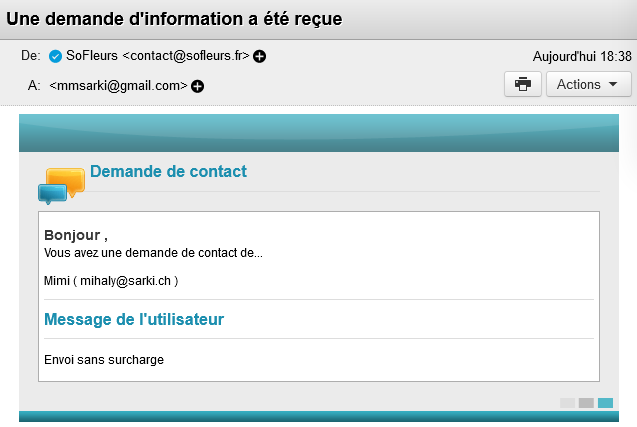Select the sender address contact@sofleurs.fr

pos(186,56)
